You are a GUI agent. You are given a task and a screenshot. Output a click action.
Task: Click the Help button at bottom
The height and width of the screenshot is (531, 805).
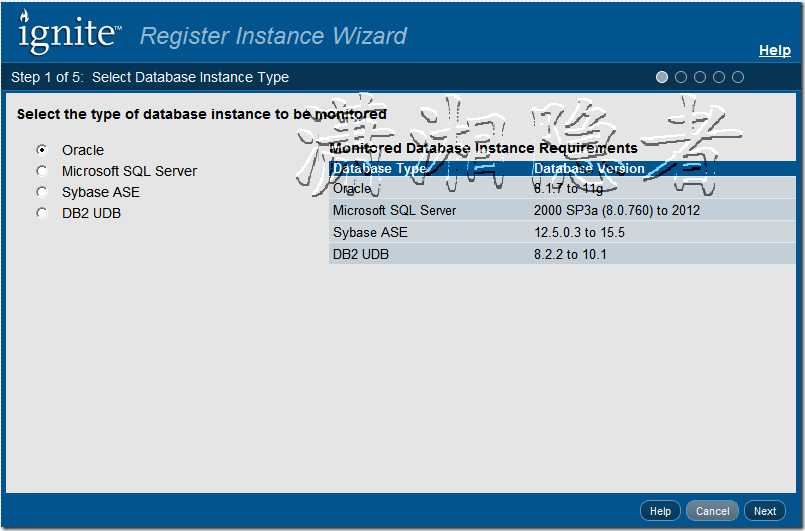click(x=660, y=511)
